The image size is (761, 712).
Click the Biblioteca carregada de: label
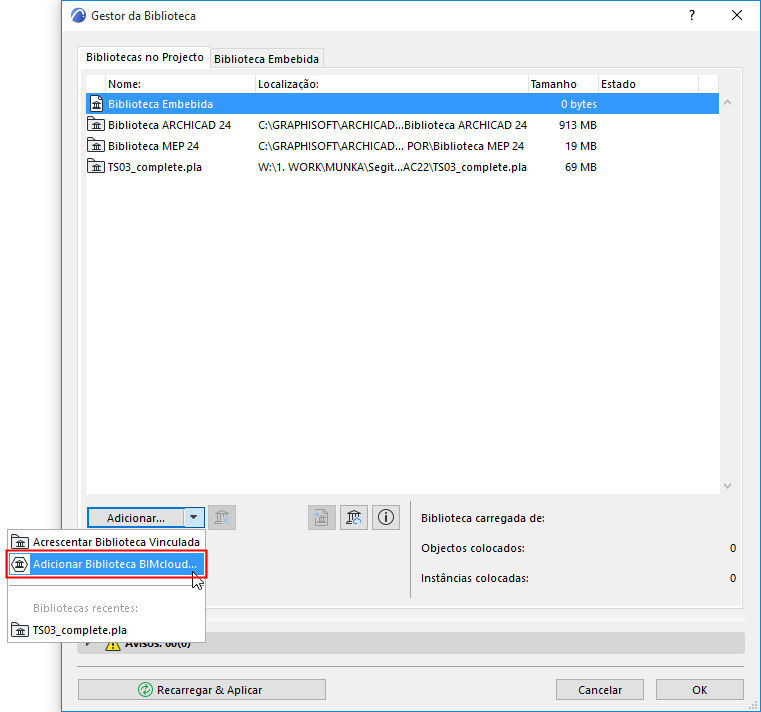(483, 518)
